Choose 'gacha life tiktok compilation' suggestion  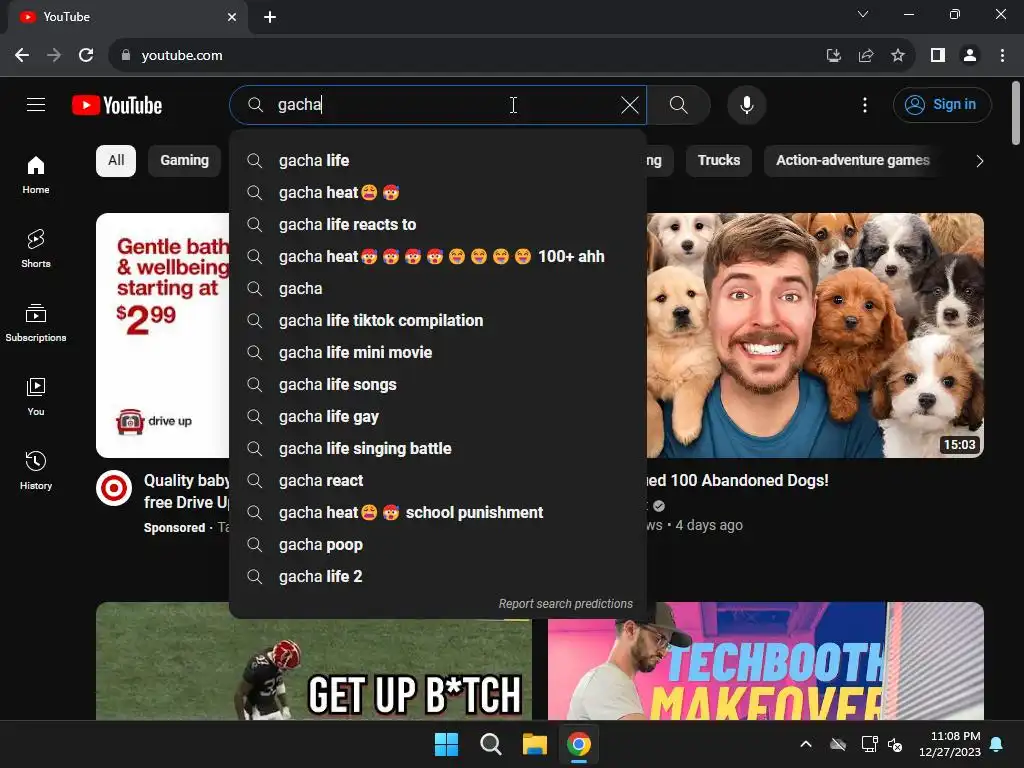pos(438,321)
